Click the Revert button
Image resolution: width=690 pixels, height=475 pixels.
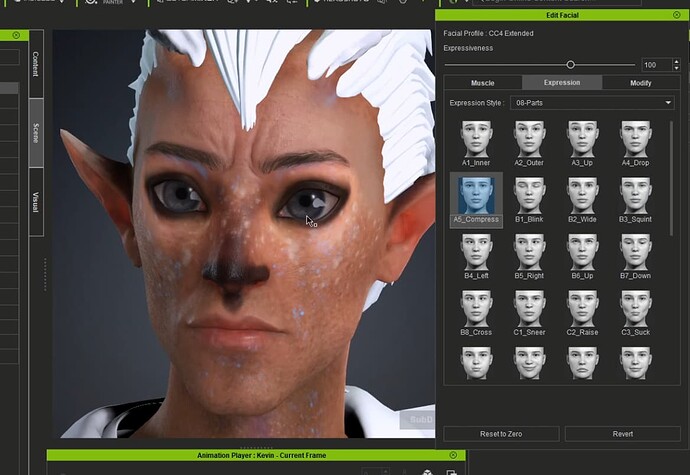pyautogui.click(x=623, y=434)
